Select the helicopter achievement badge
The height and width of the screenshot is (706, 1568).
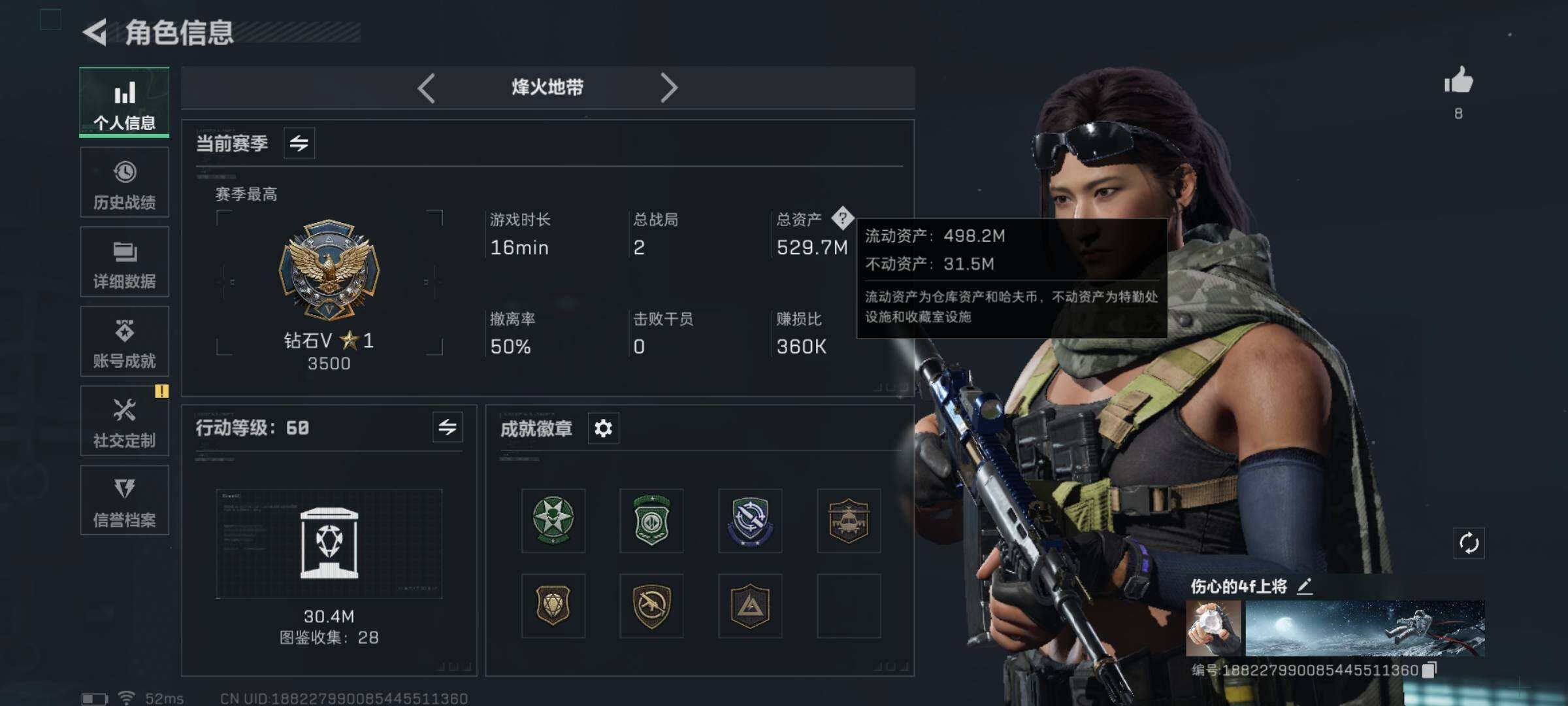pyautogui.click(x=849, y=520)
